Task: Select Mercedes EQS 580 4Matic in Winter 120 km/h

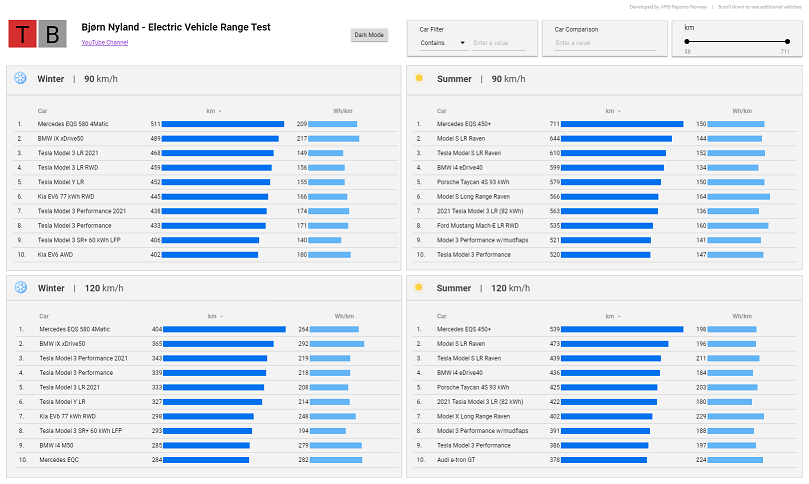Action: coord(74,329)
